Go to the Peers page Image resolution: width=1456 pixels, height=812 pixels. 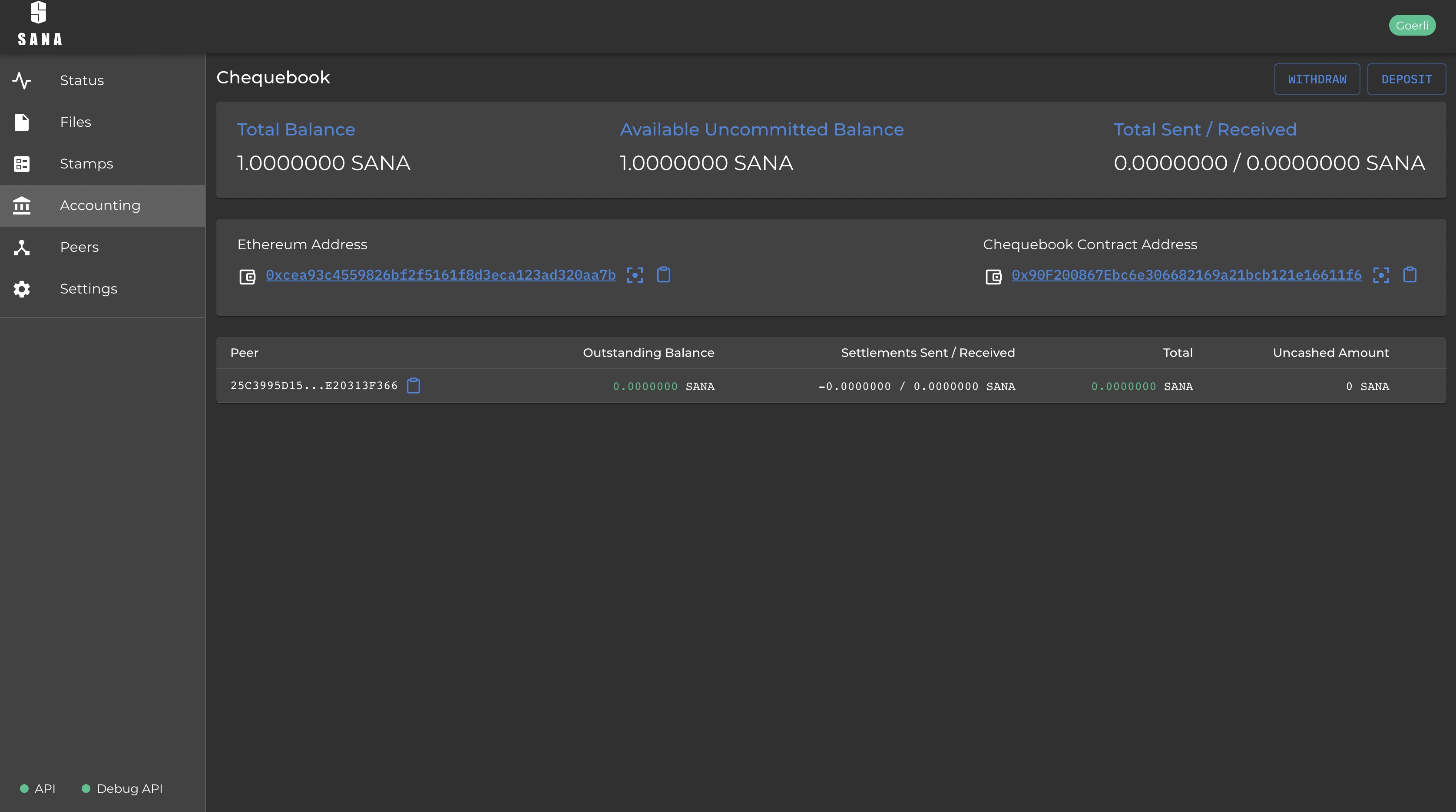pyautogui.click(x=79, y=248)
